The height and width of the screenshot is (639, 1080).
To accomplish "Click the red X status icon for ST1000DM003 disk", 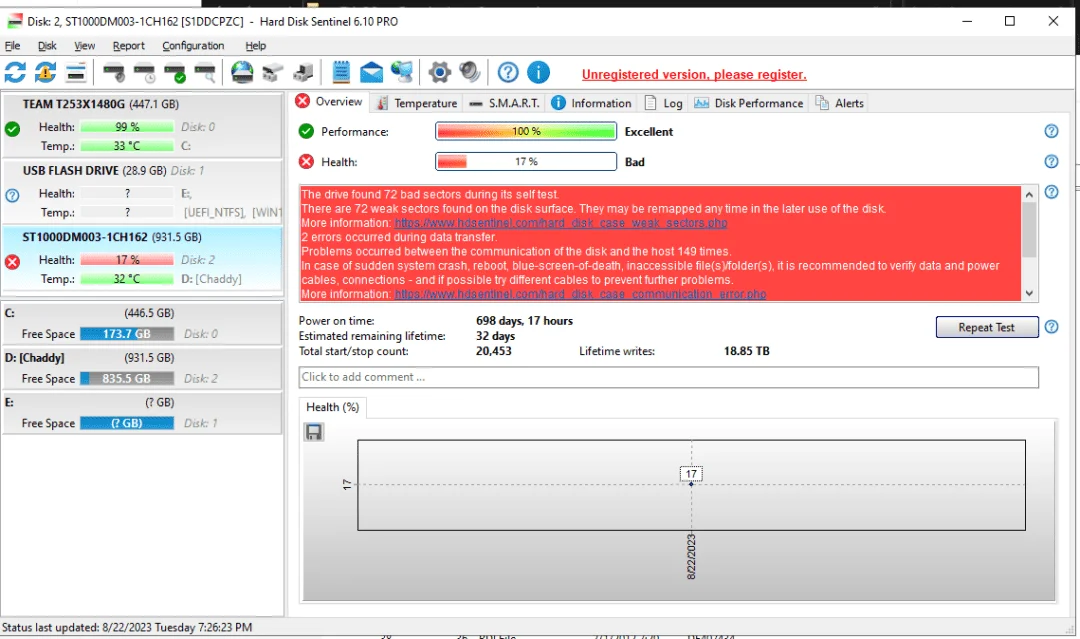I will click(x=12, y=262).
